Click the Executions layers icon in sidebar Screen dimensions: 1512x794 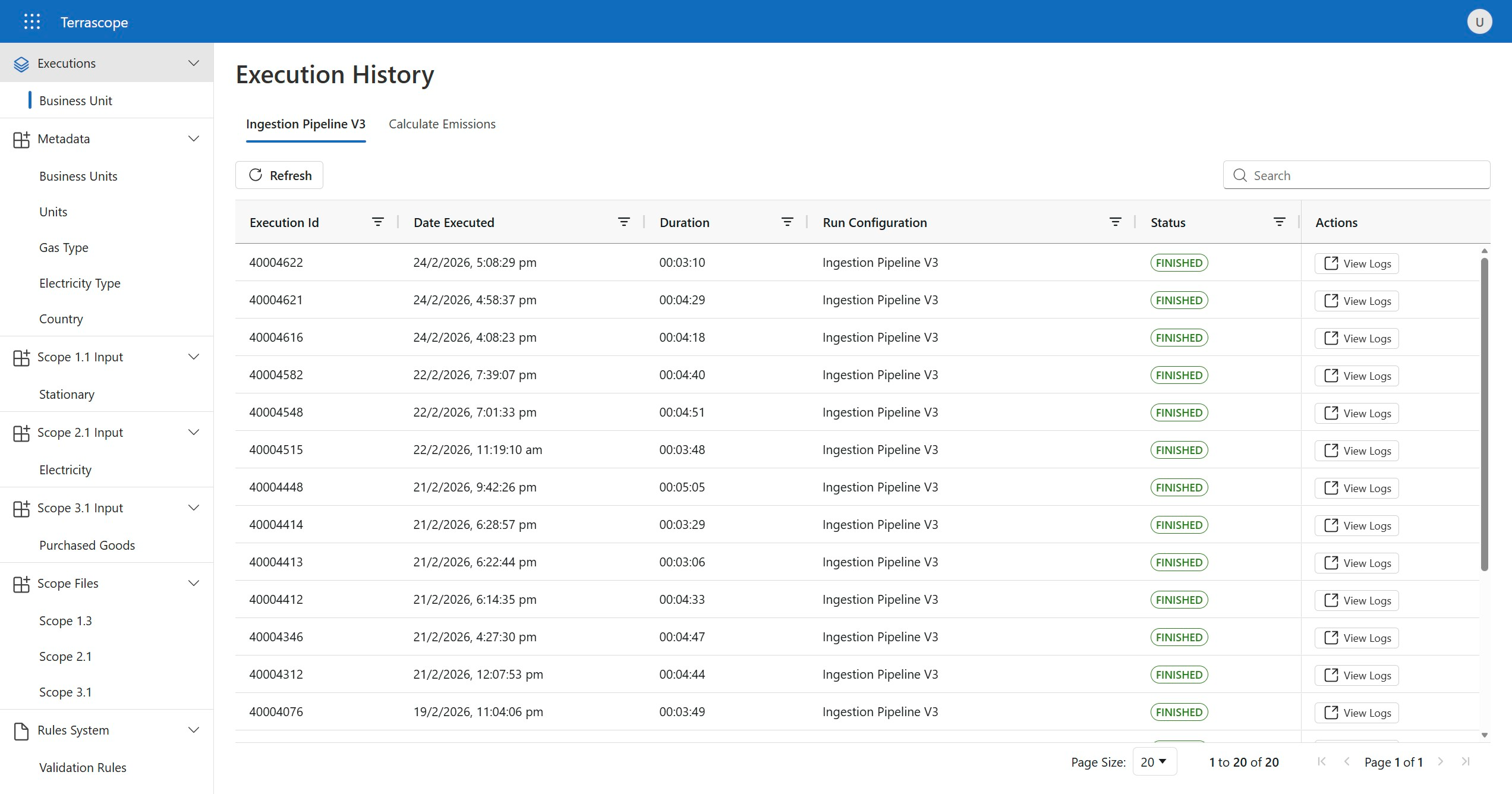21,64
